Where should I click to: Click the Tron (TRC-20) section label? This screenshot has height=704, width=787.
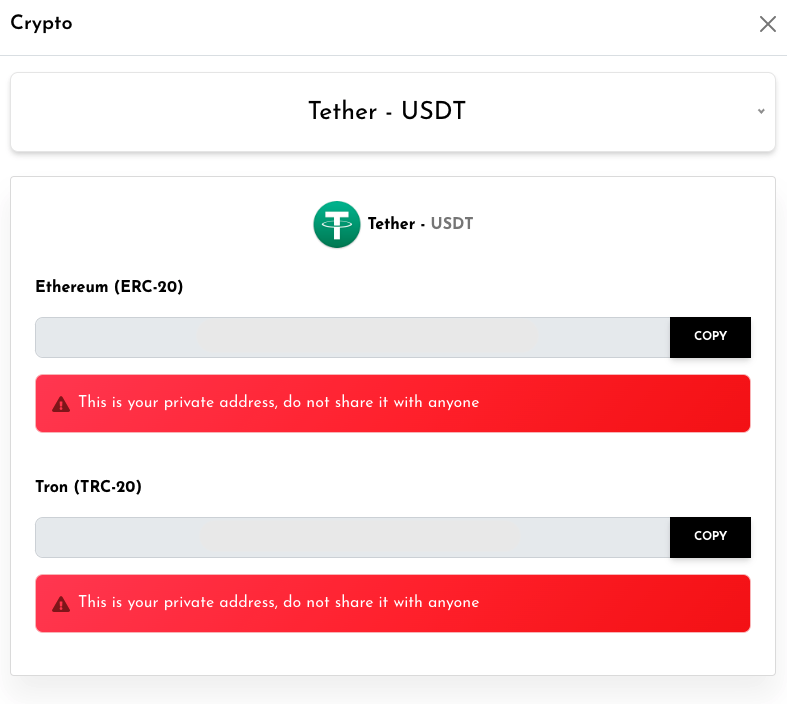(x=88, y=487)
